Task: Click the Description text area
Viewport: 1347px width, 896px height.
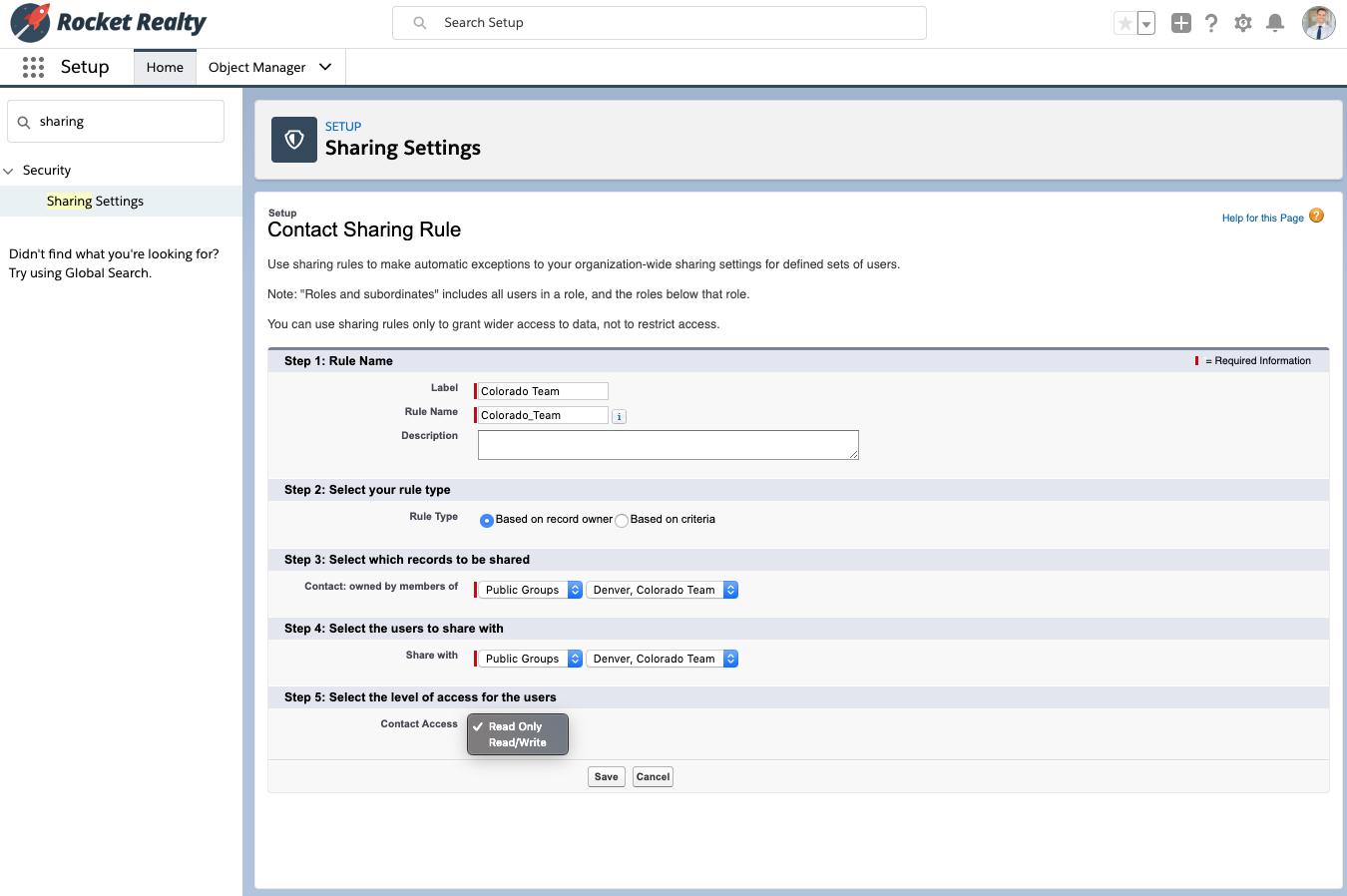Action: point(668,444)
